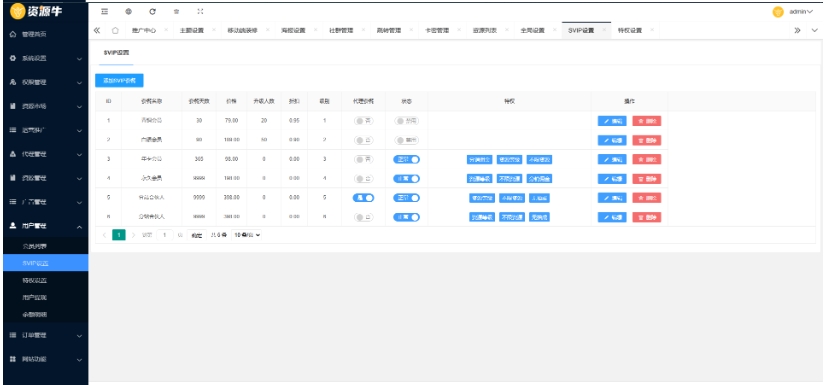The width and height of the screenshot is (828, 385).
Task: Switch to the 社群管理 tab
Action: pyautogui.click(x=341, y=31)
